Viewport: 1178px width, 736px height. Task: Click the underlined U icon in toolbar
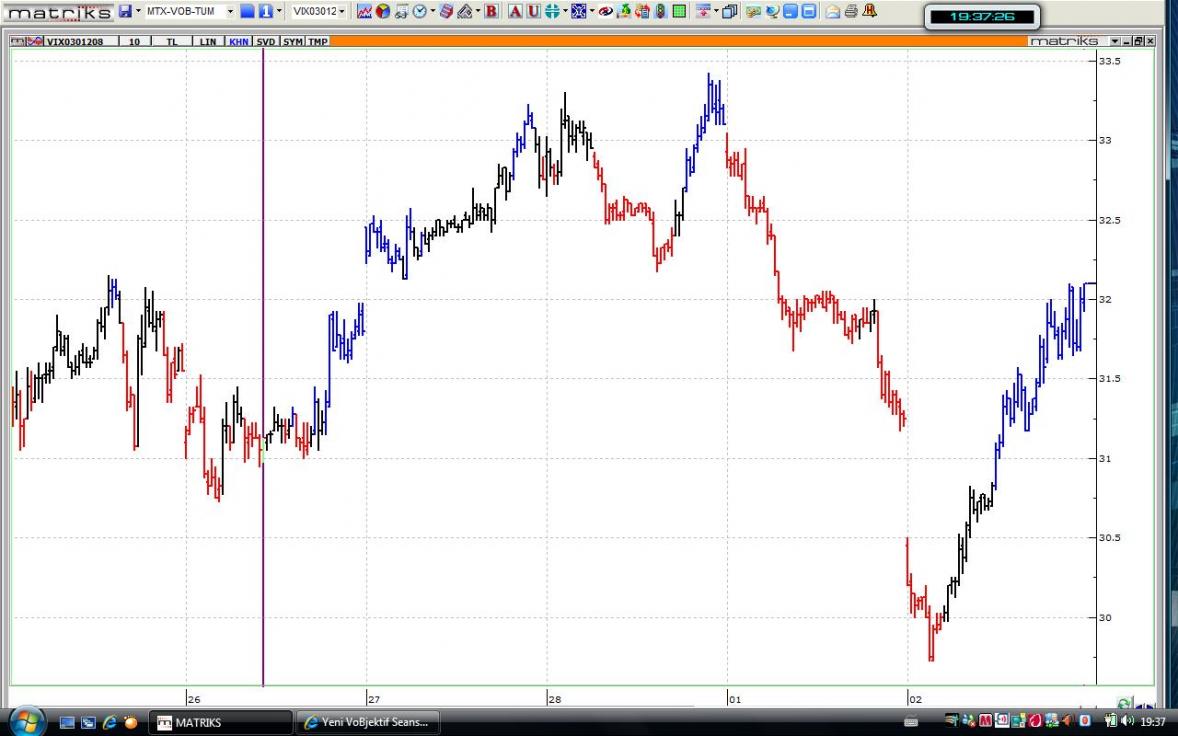[533, 11]
